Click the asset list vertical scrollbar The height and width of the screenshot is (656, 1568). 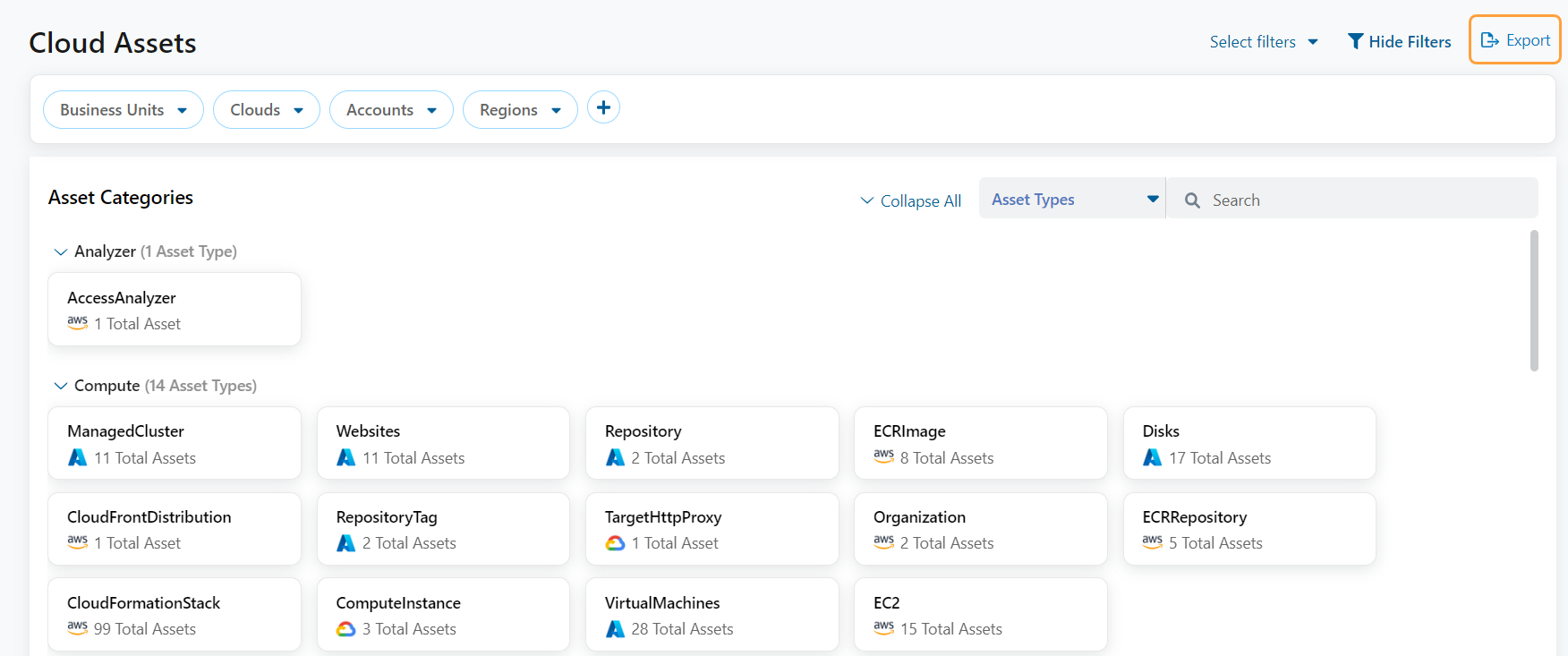[1534, 301]
